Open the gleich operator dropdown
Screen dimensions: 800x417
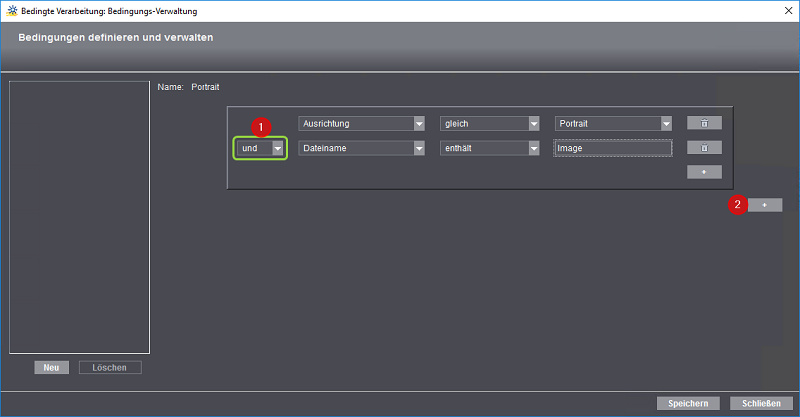(491, 123)
